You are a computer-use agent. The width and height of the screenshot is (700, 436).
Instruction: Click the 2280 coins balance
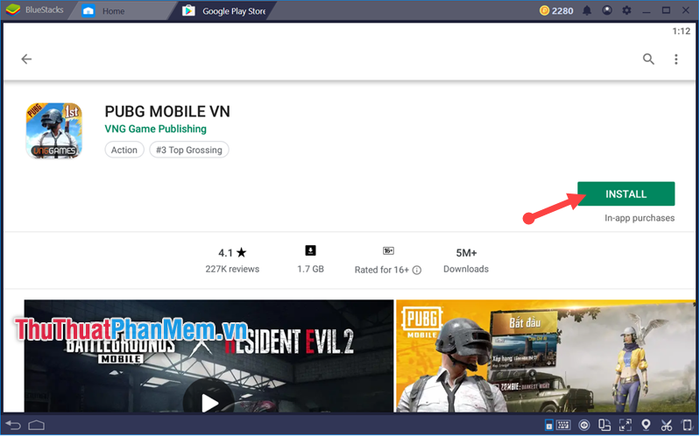tap(556, 11)
